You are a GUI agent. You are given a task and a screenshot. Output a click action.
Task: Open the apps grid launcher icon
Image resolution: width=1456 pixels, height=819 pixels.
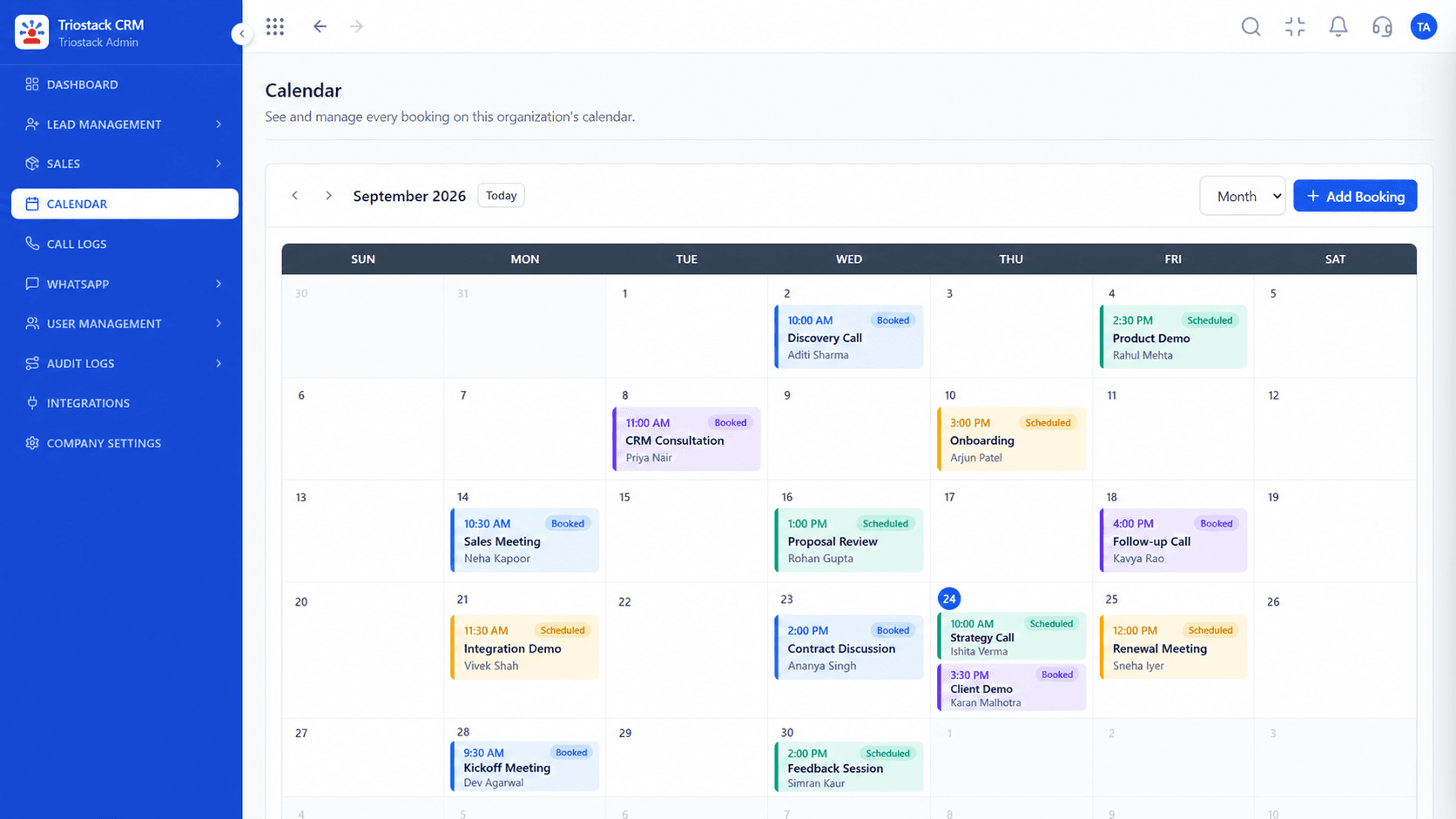275,27
